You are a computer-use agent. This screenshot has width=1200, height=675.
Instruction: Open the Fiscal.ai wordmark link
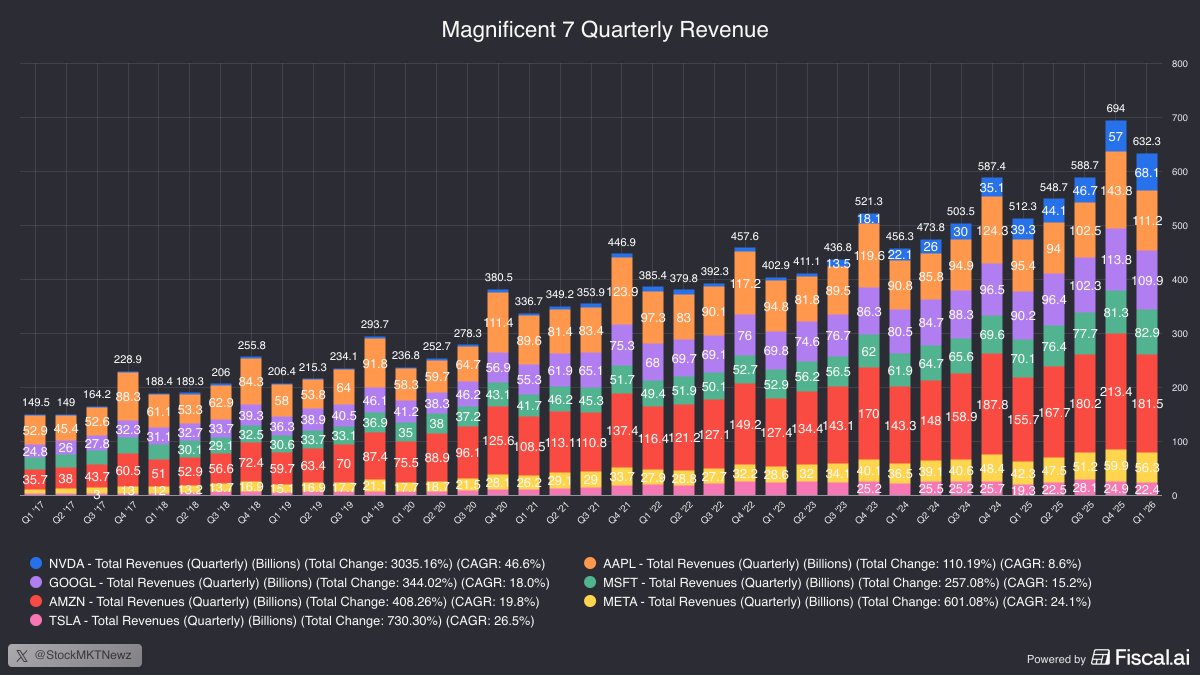click(1150, 657)
